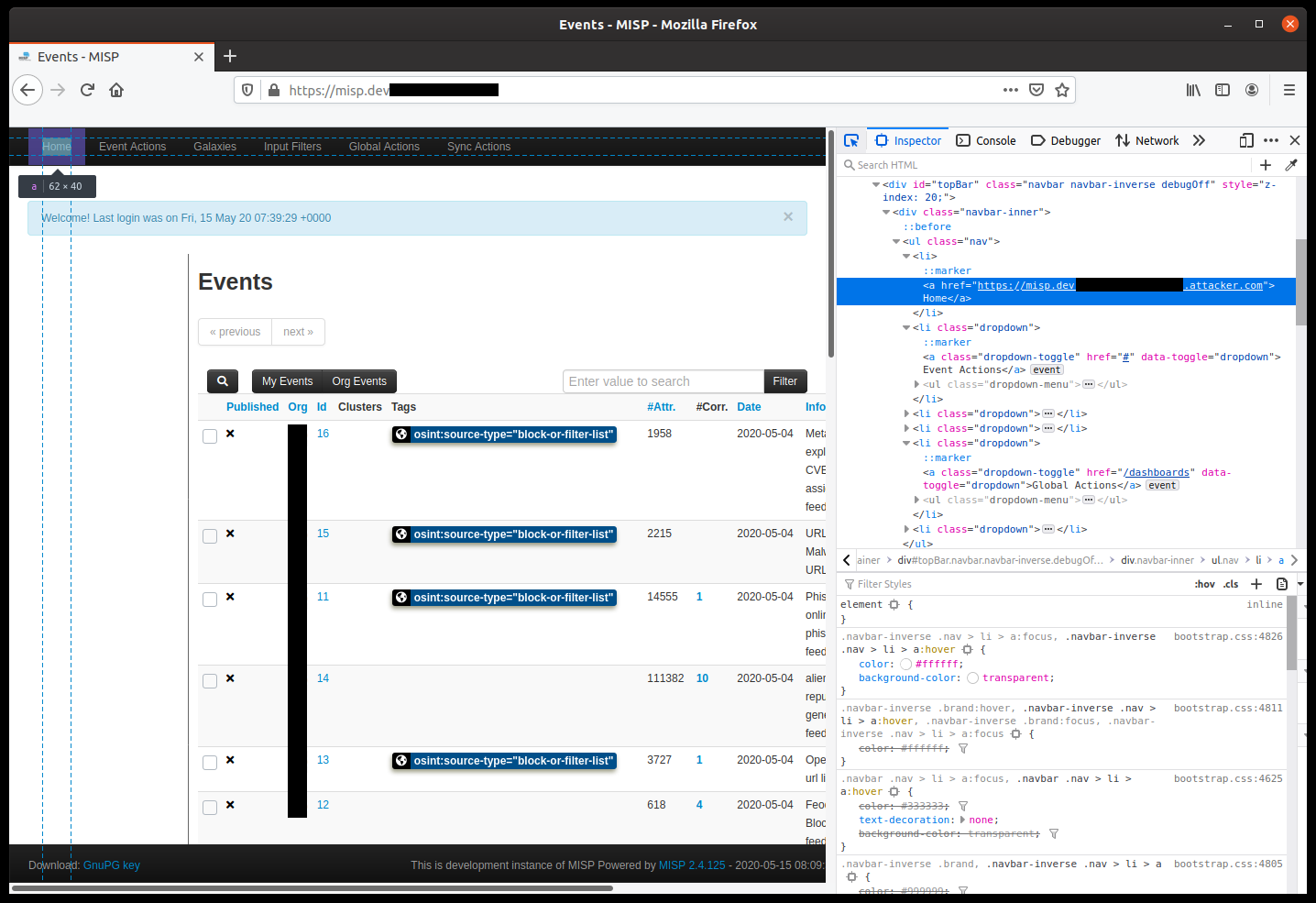The width and height of the screenshot is (1316, 903).
Task: Select checkbox for event 16
Action: tap(210, 436)
